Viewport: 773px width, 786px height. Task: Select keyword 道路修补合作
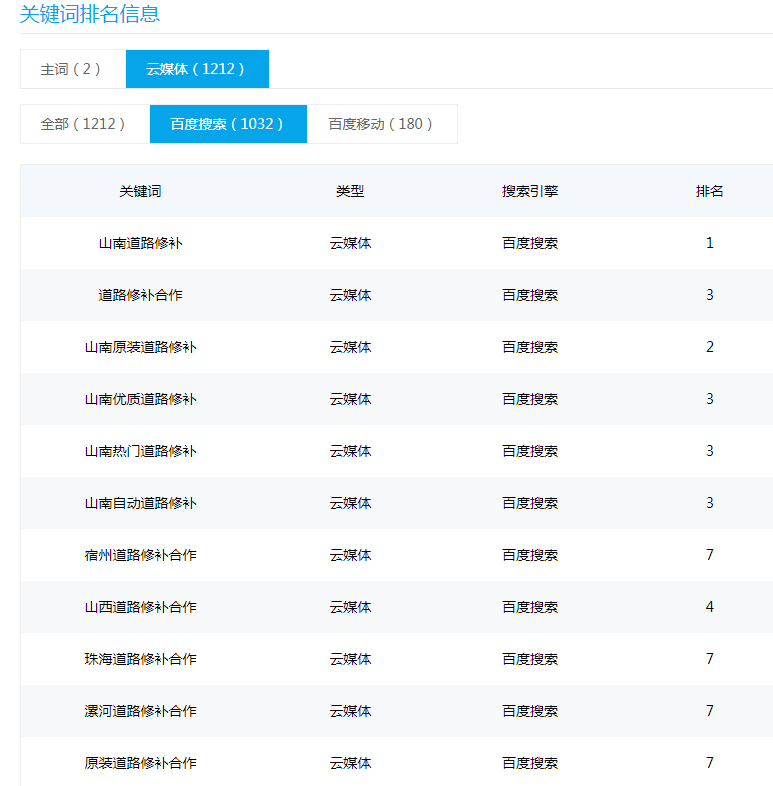click(140, 295)
